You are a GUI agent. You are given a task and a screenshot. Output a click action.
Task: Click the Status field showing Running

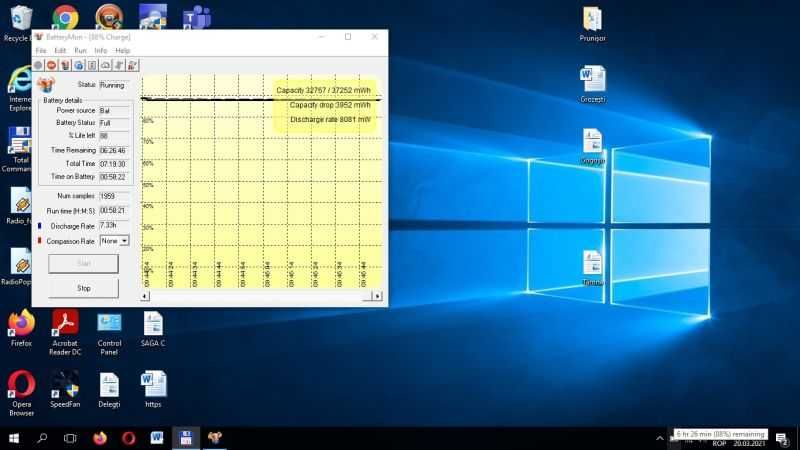point(114,85)
